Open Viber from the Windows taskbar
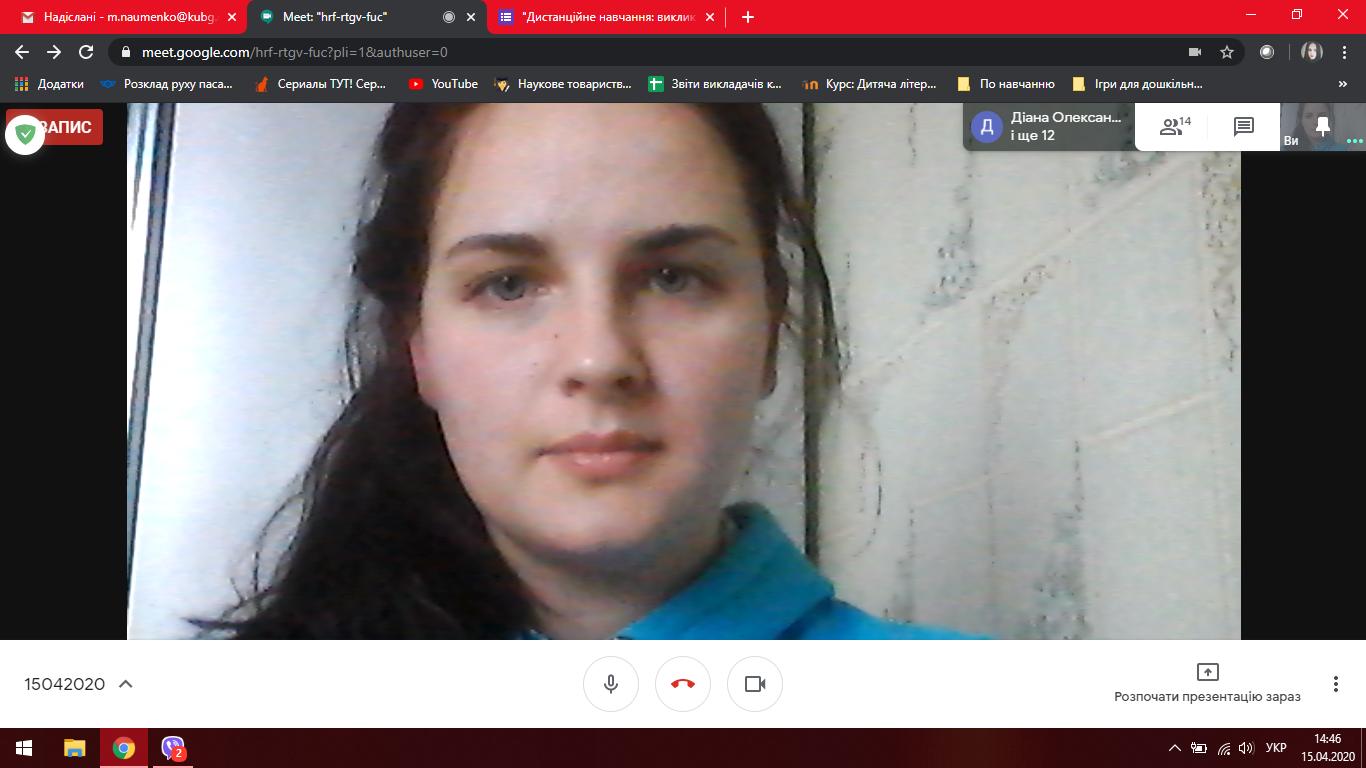 [174, 748]
